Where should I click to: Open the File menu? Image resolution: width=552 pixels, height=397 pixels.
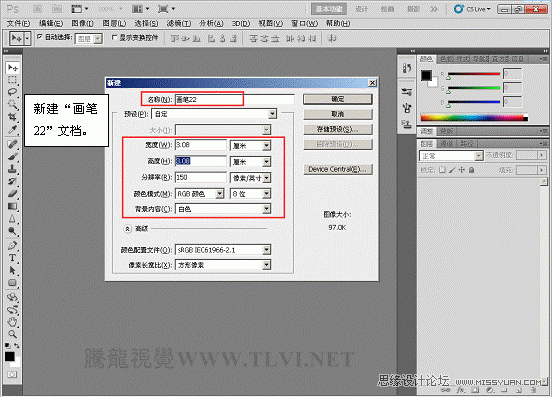click(18, 23)
